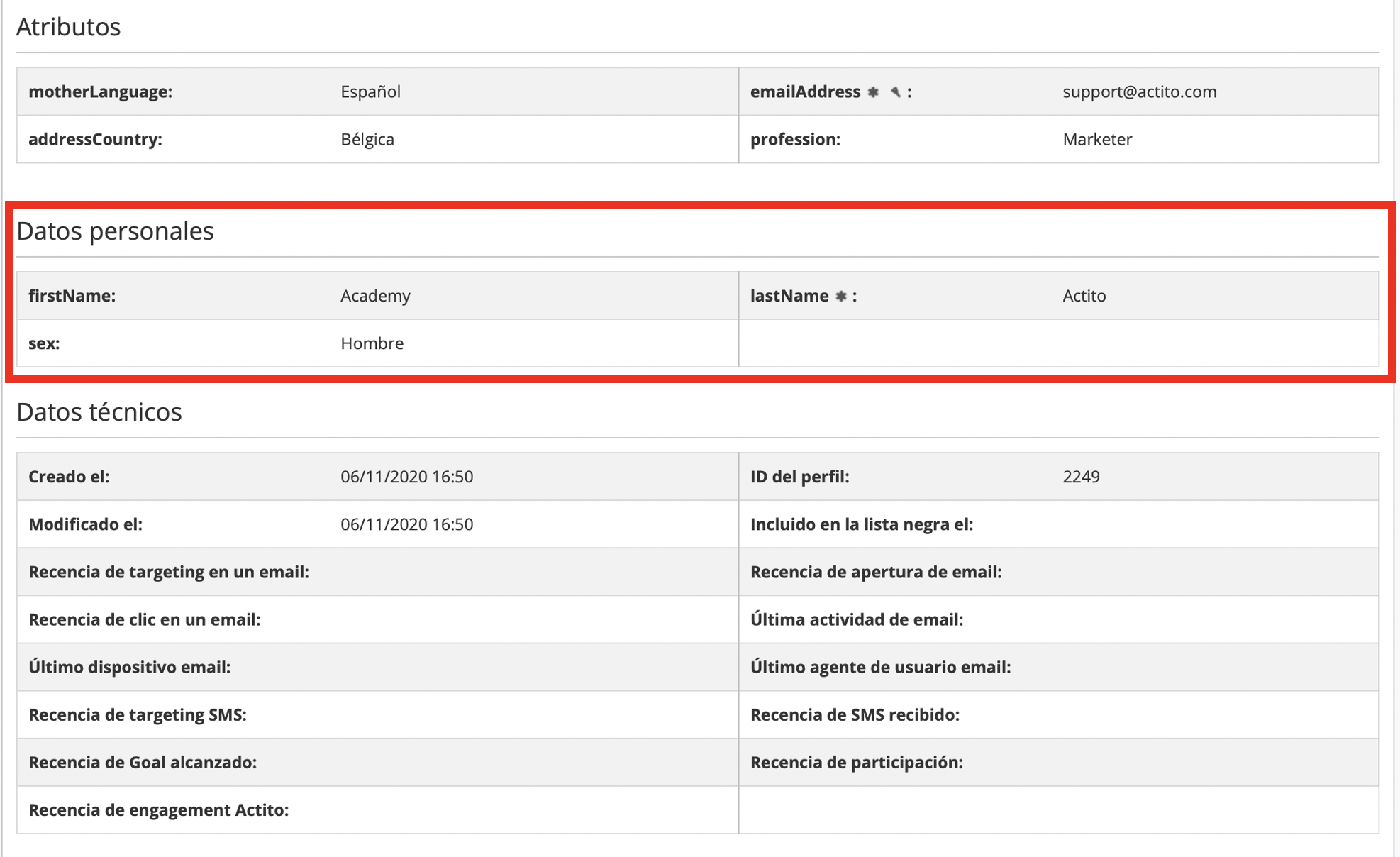Screen dimensions: 1400x857
Task: Click the Bélgica addressCountry value
Action: pos(367,140)
